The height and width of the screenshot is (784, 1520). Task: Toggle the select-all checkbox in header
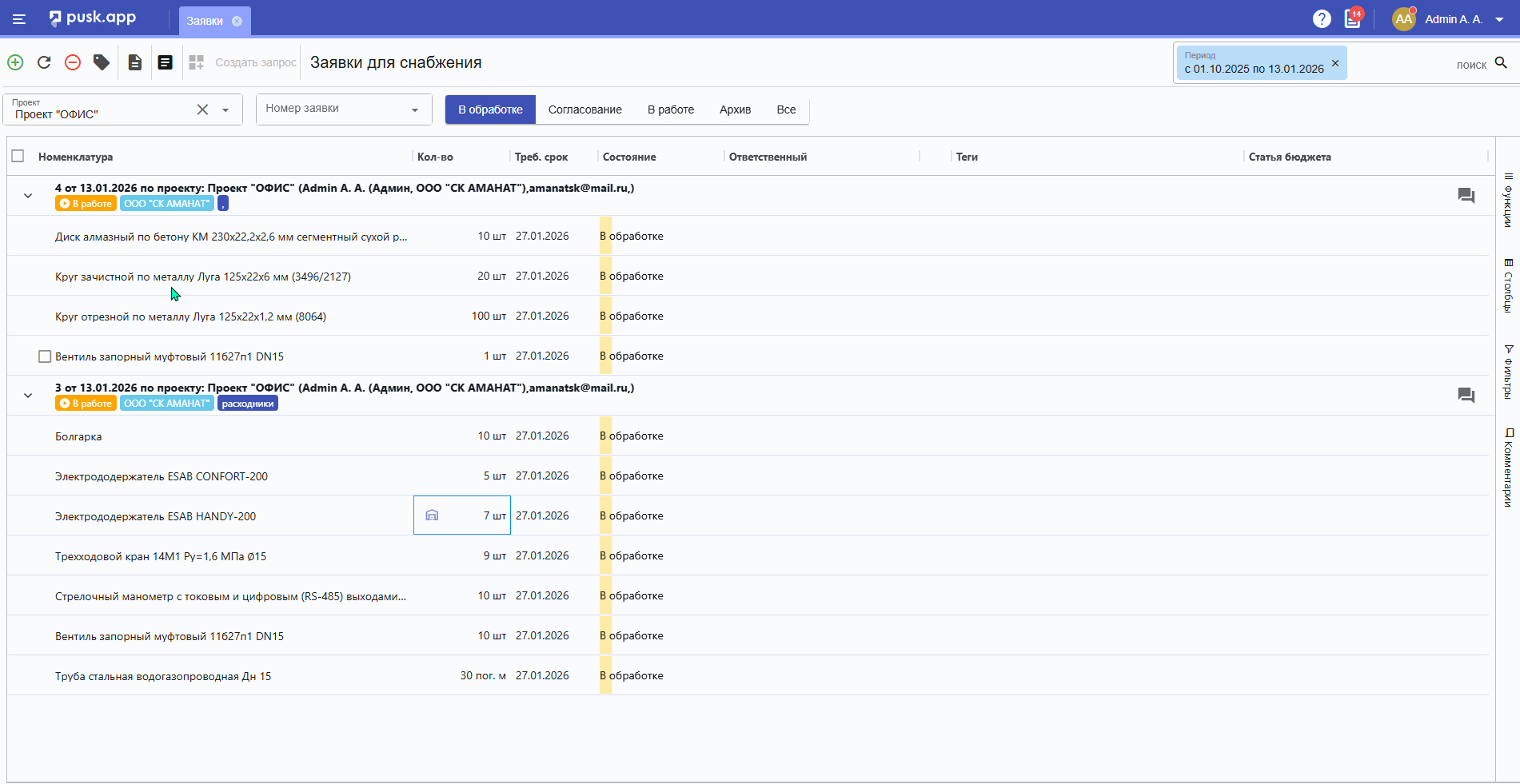point(18,157)
